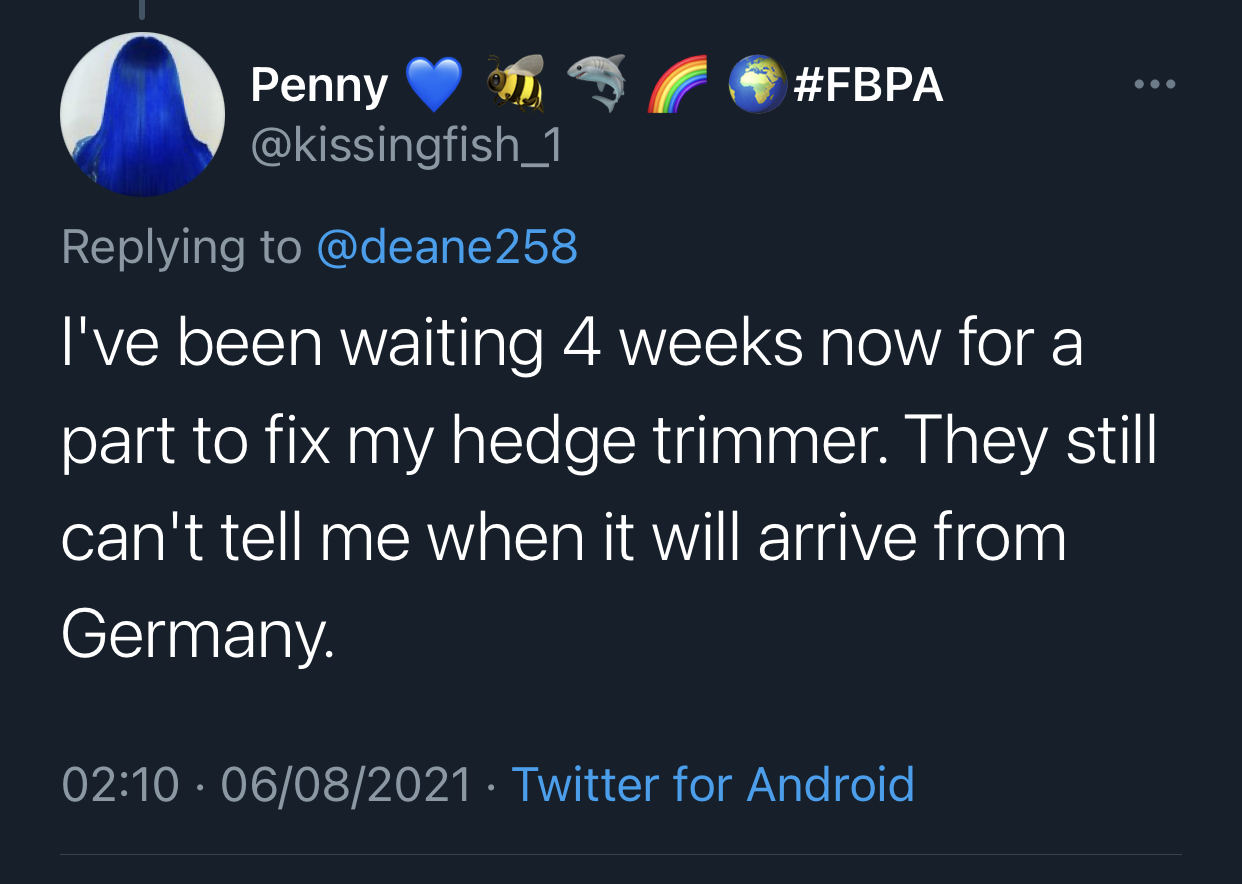Viewport: 1242px width, 884px height.
Task: Open Penny's profile via display name
Action: [319, 85]
